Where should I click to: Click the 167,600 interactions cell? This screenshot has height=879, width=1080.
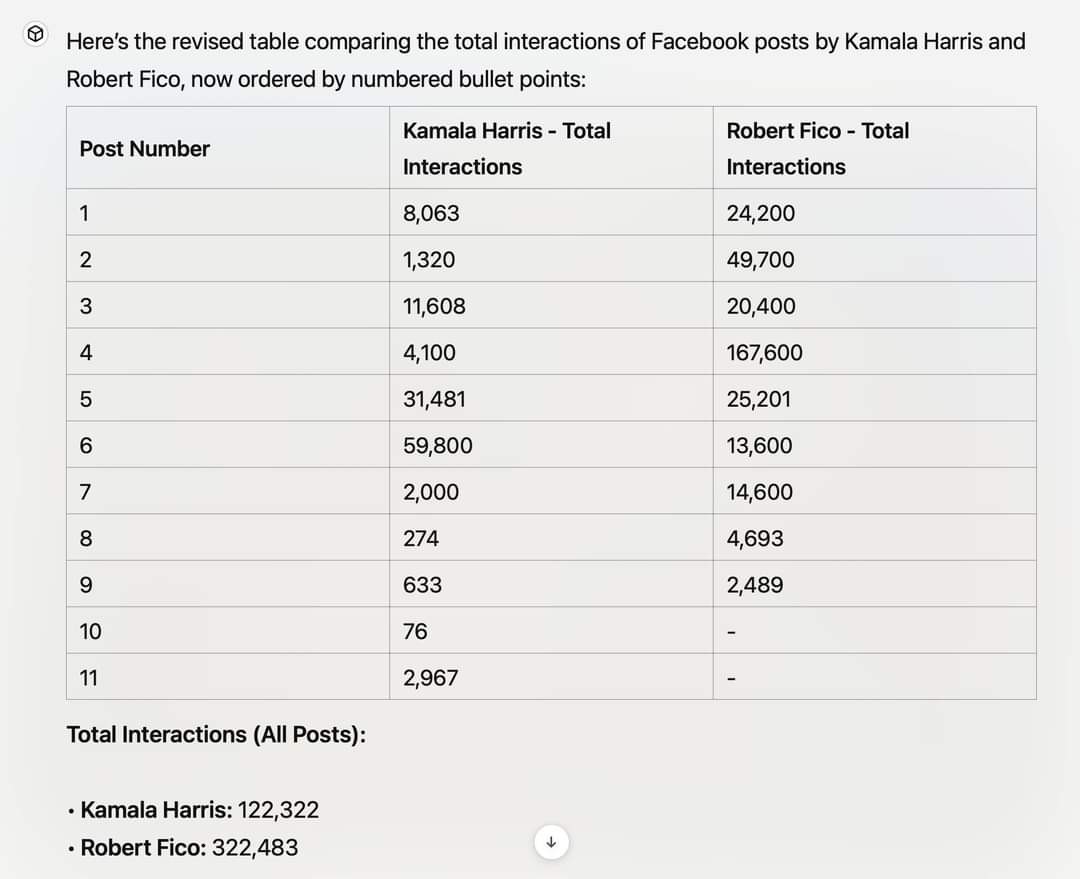click(x=764, y=353)
